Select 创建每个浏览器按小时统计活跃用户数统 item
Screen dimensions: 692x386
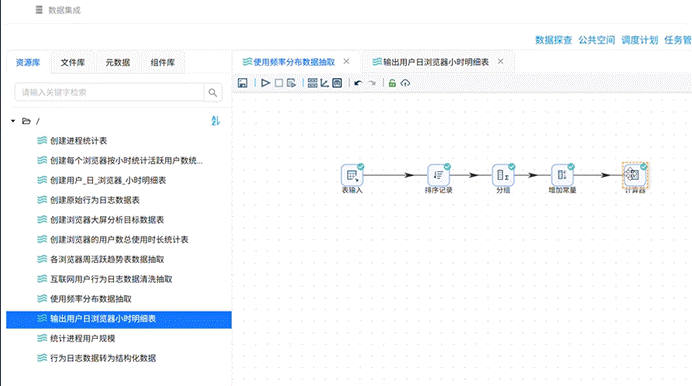pyautogui.click(x=126, y=161)
